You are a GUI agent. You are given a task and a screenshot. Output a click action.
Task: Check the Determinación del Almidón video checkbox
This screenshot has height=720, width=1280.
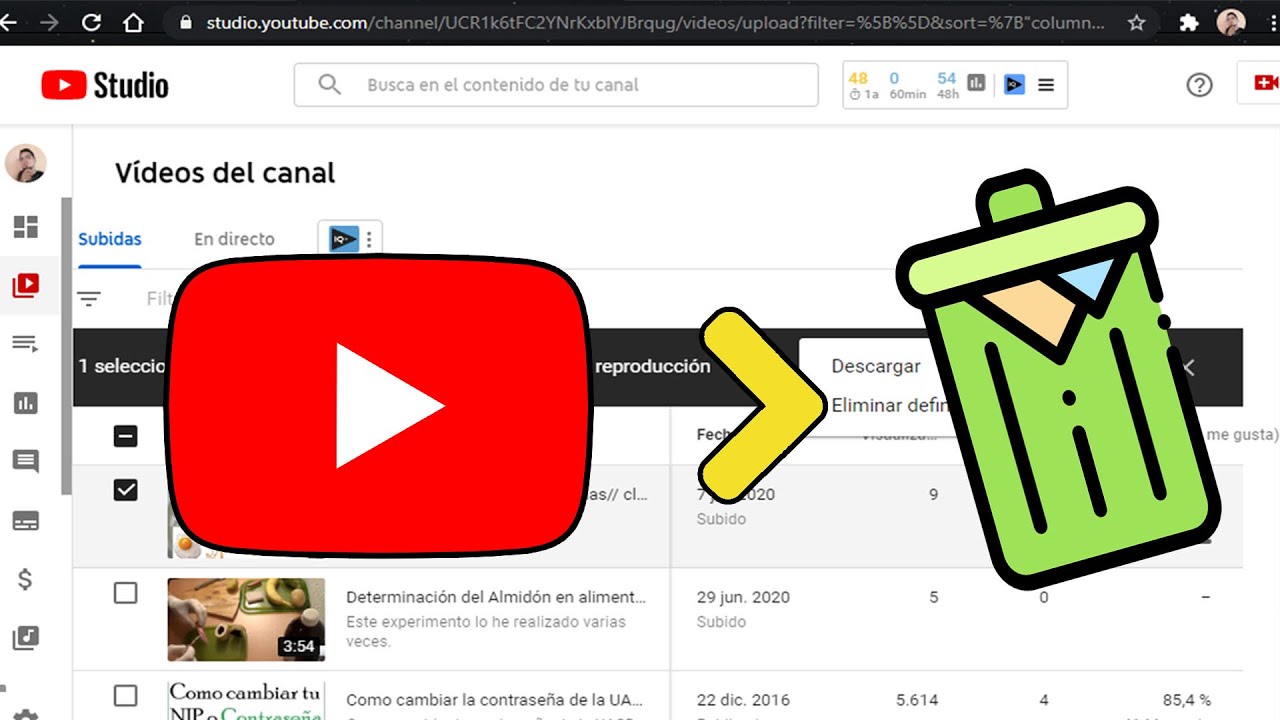[x=125, y=593]
